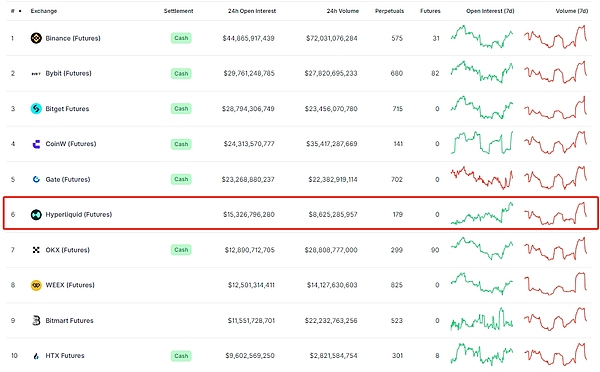Click the Cash badge in Bybit row

[x=181, y=73]
